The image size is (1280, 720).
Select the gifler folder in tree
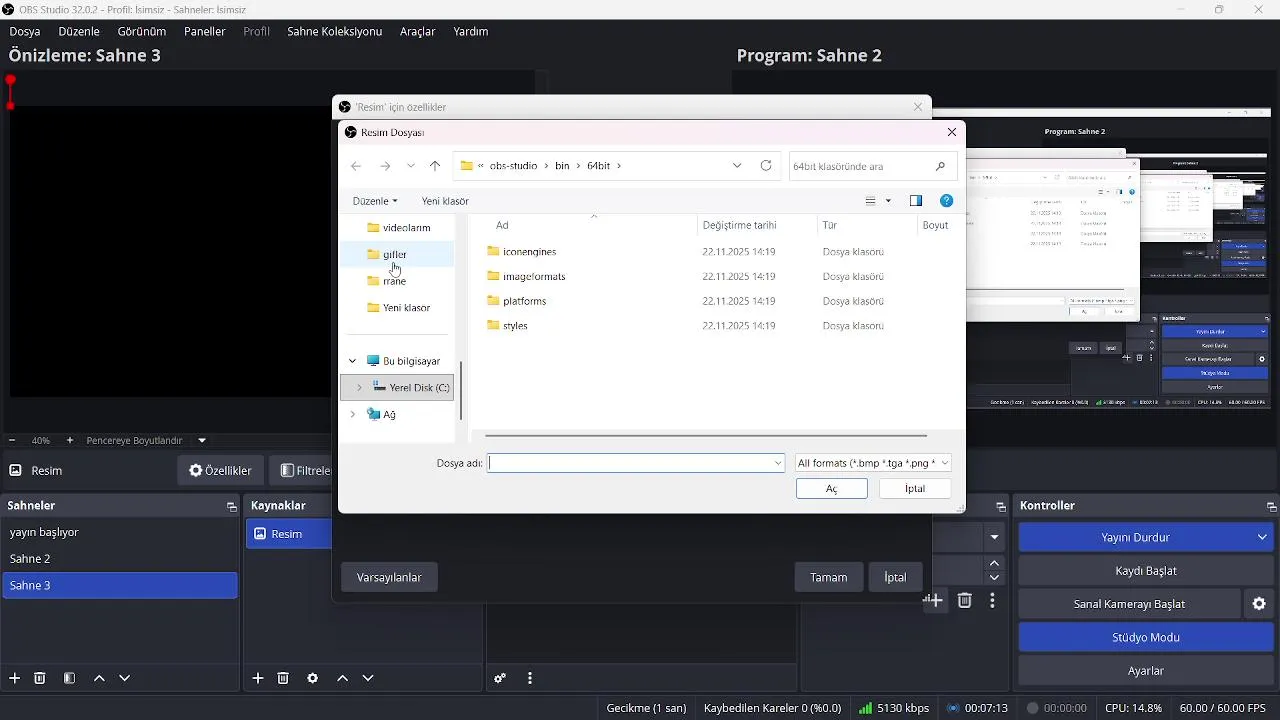pos(395,254)
